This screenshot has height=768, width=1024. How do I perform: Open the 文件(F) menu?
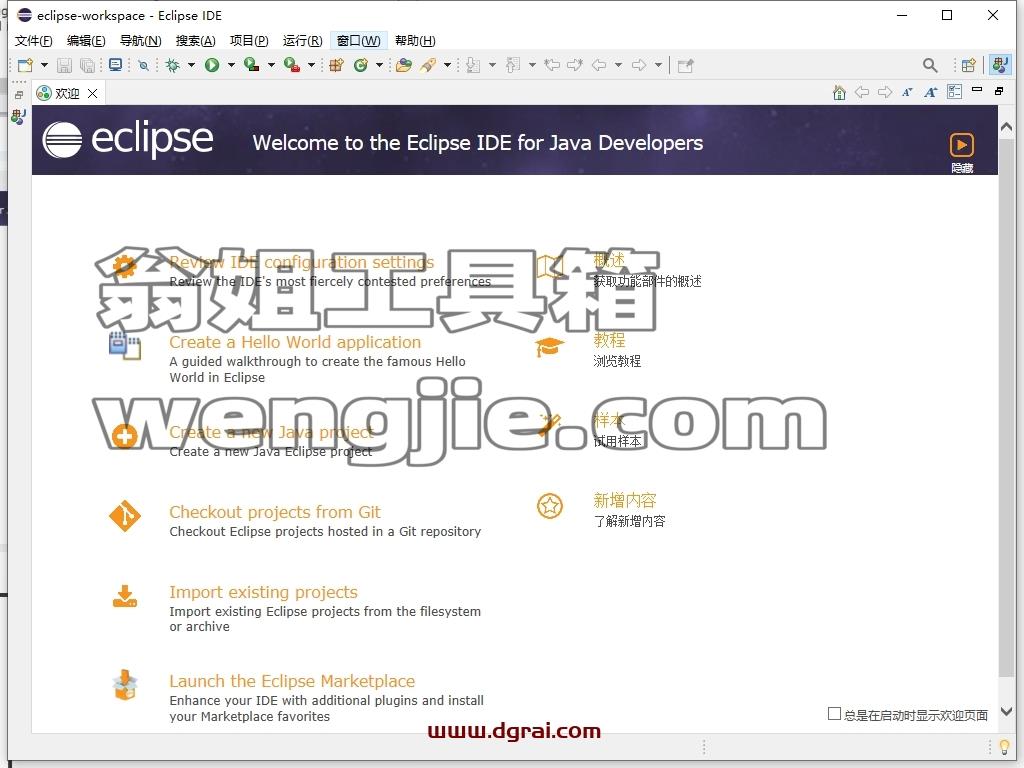tap(33, 41)
